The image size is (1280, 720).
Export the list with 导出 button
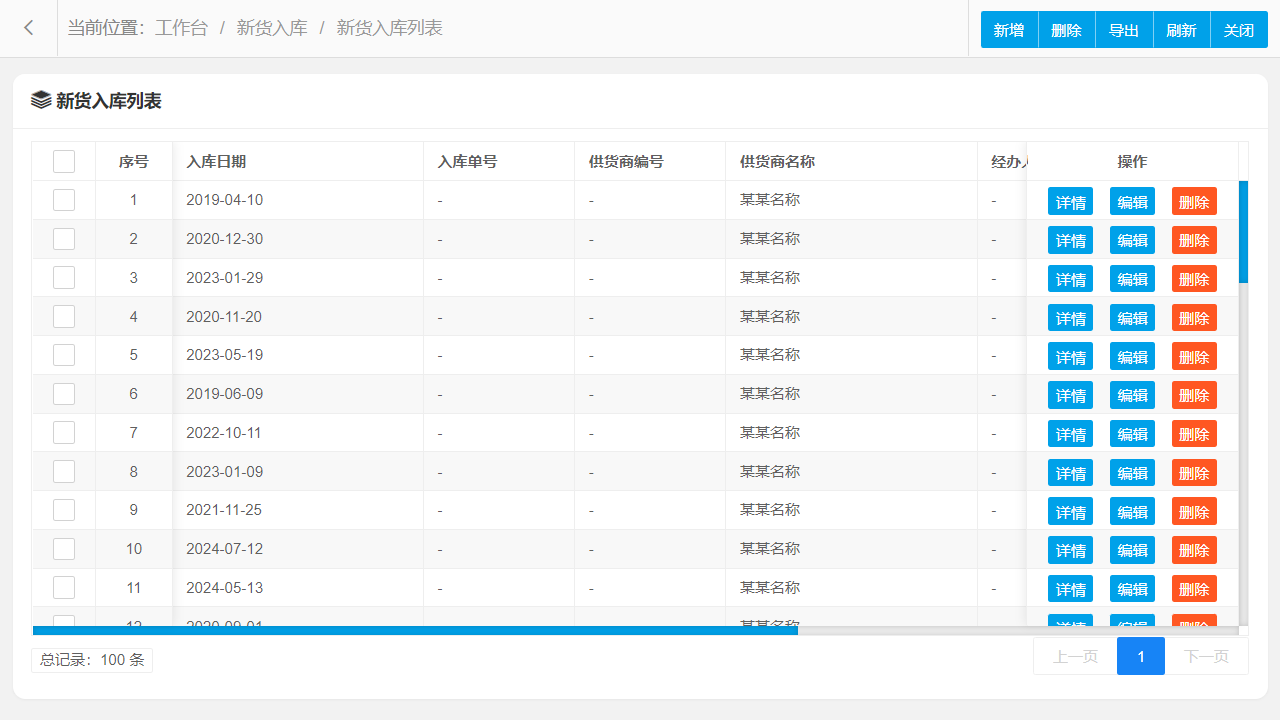(1124, 30)
